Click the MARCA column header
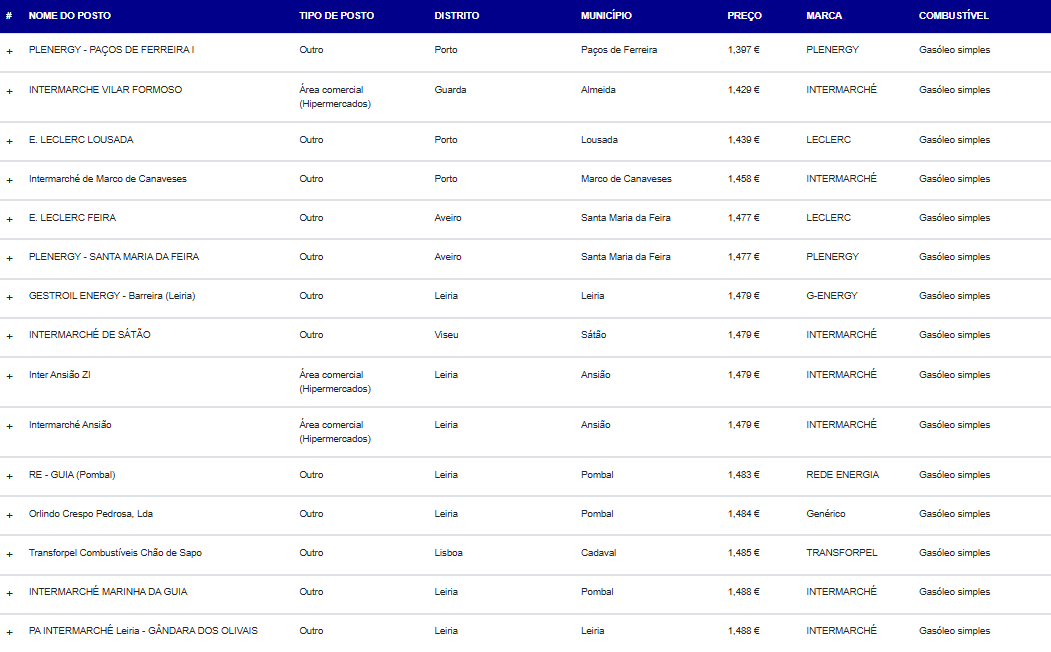 coord(824,16)
